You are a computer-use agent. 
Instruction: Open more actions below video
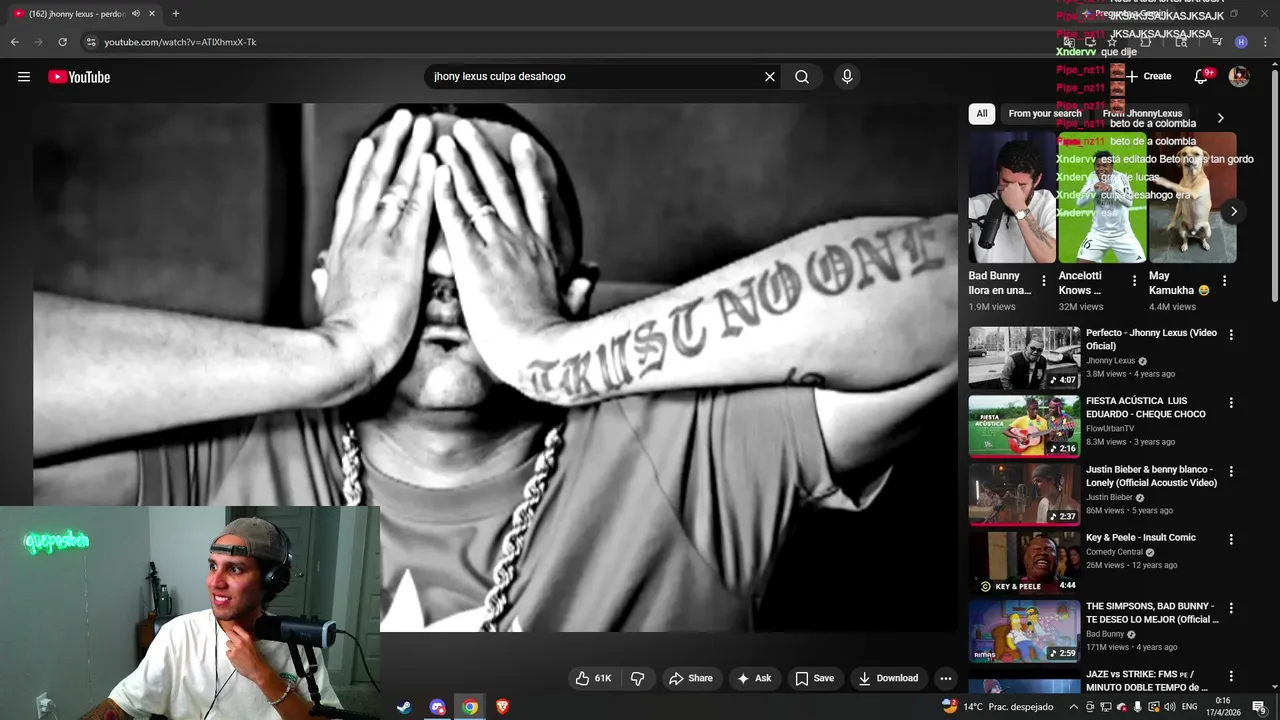click(x=946, y=678)
